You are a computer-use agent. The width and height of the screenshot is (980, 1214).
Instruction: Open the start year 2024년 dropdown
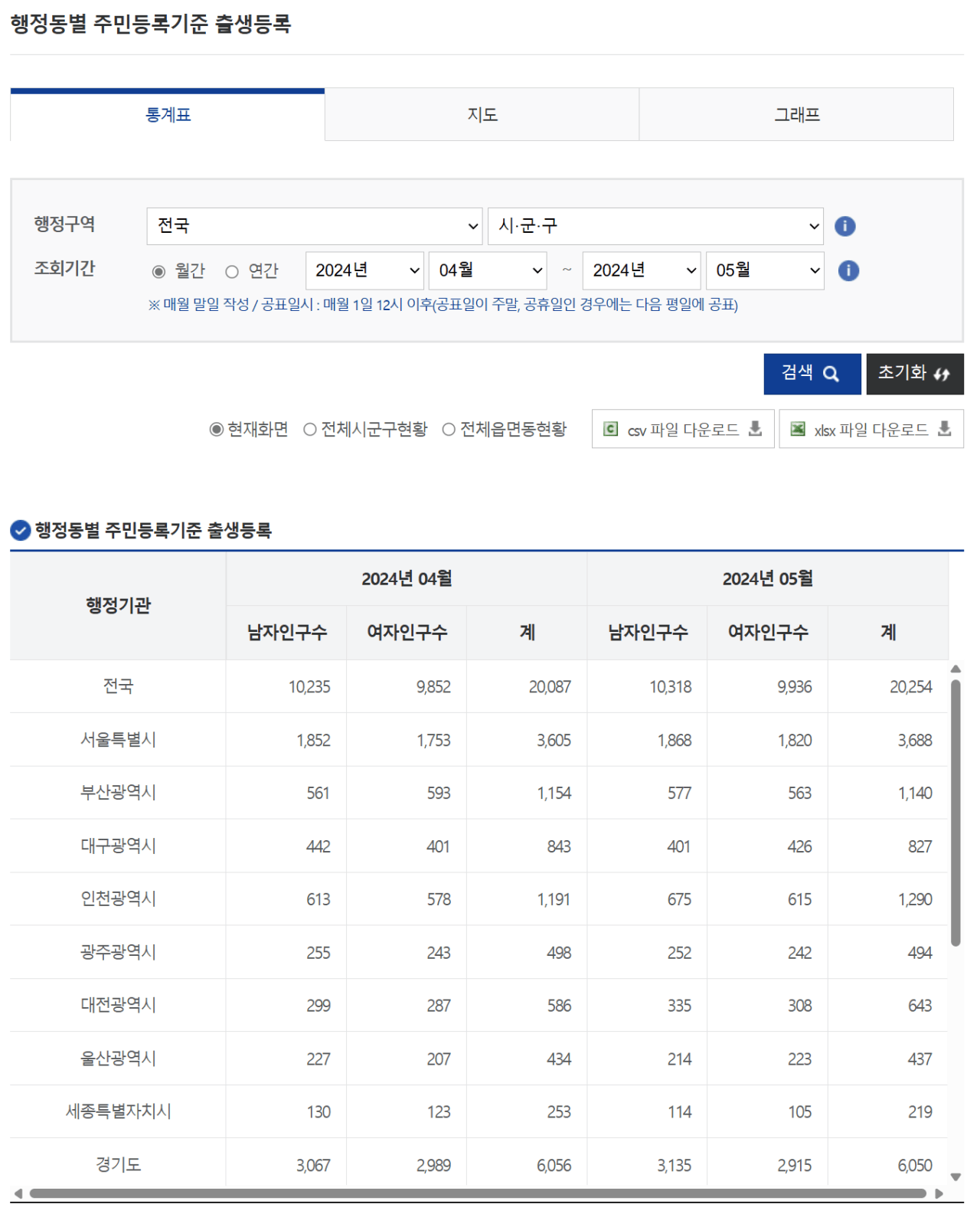point(364,270)
